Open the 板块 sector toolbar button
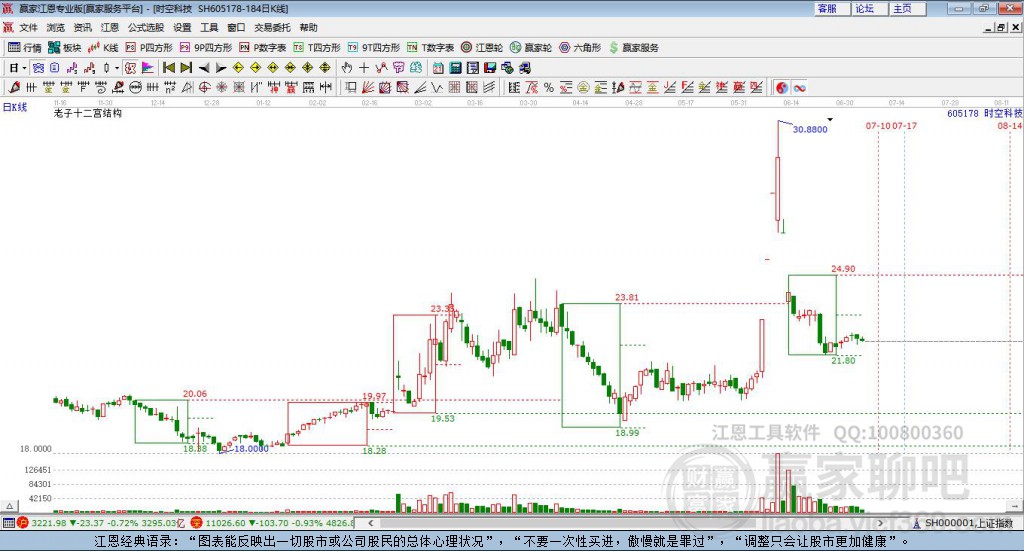The image size is (1024, 551). click(x=64, y=48)
